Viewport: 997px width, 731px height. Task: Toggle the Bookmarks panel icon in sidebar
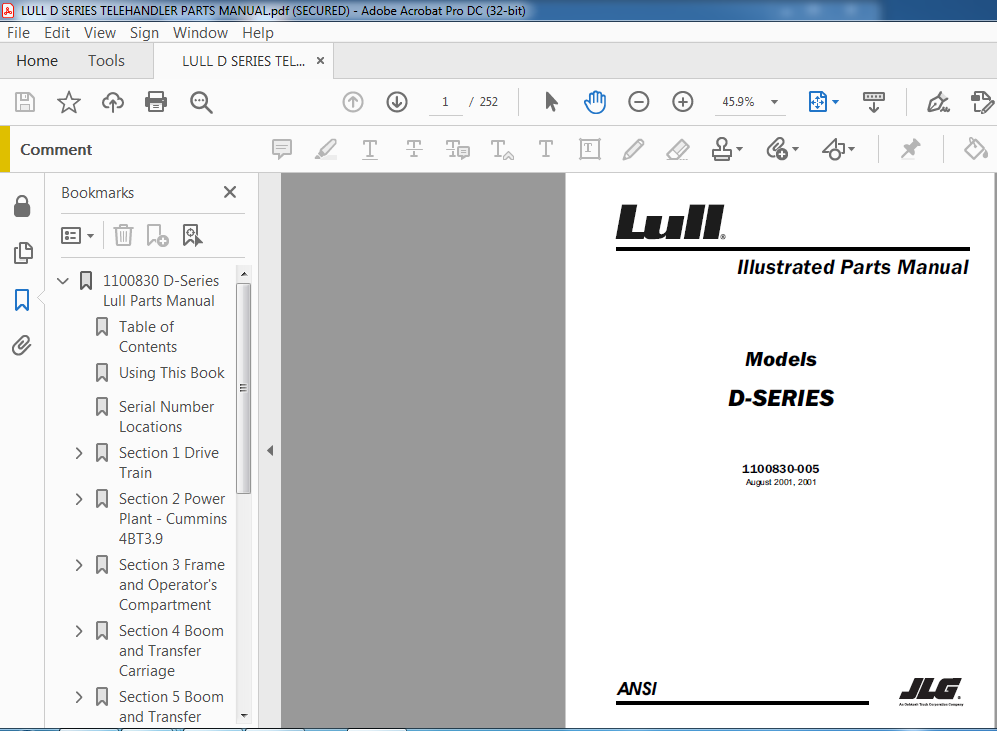click(x=22, y=299)
